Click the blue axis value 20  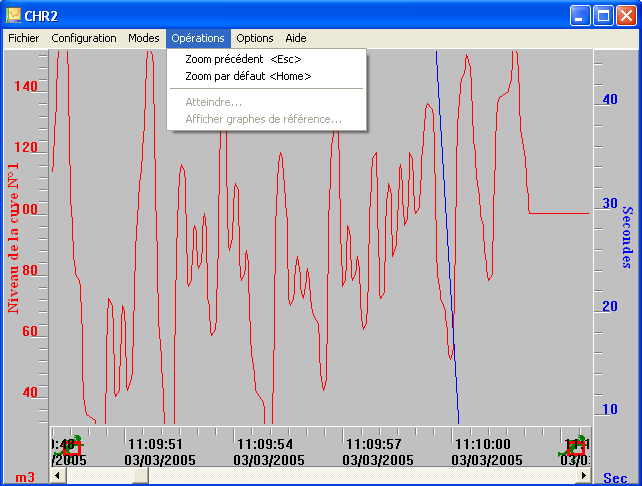point(610,306)
